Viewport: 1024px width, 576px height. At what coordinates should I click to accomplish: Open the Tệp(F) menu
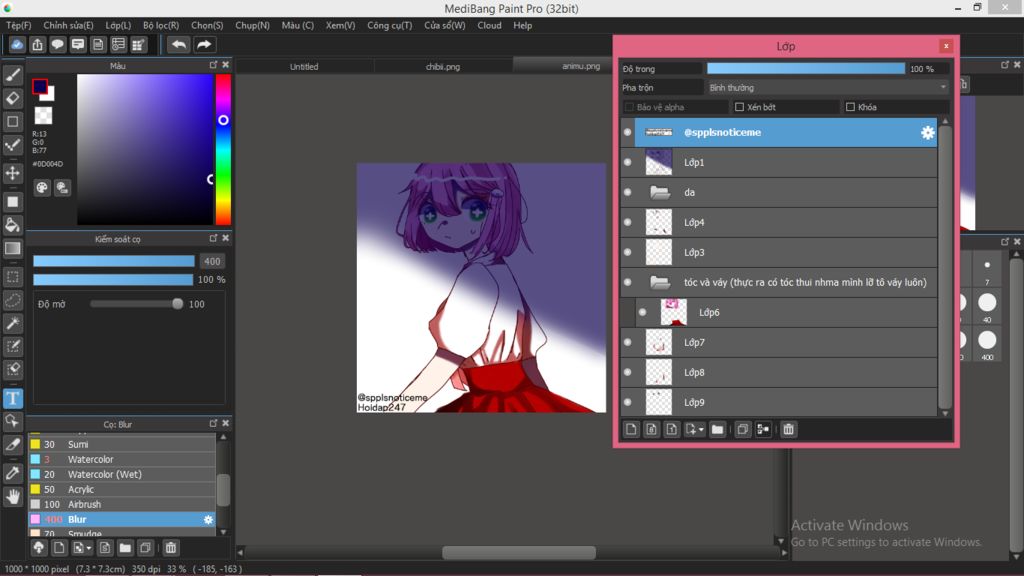click(x=18, y=25)
